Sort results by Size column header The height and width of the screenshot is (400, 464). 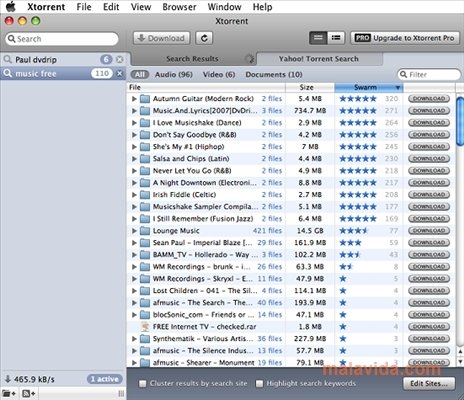(x=310, y=87)
